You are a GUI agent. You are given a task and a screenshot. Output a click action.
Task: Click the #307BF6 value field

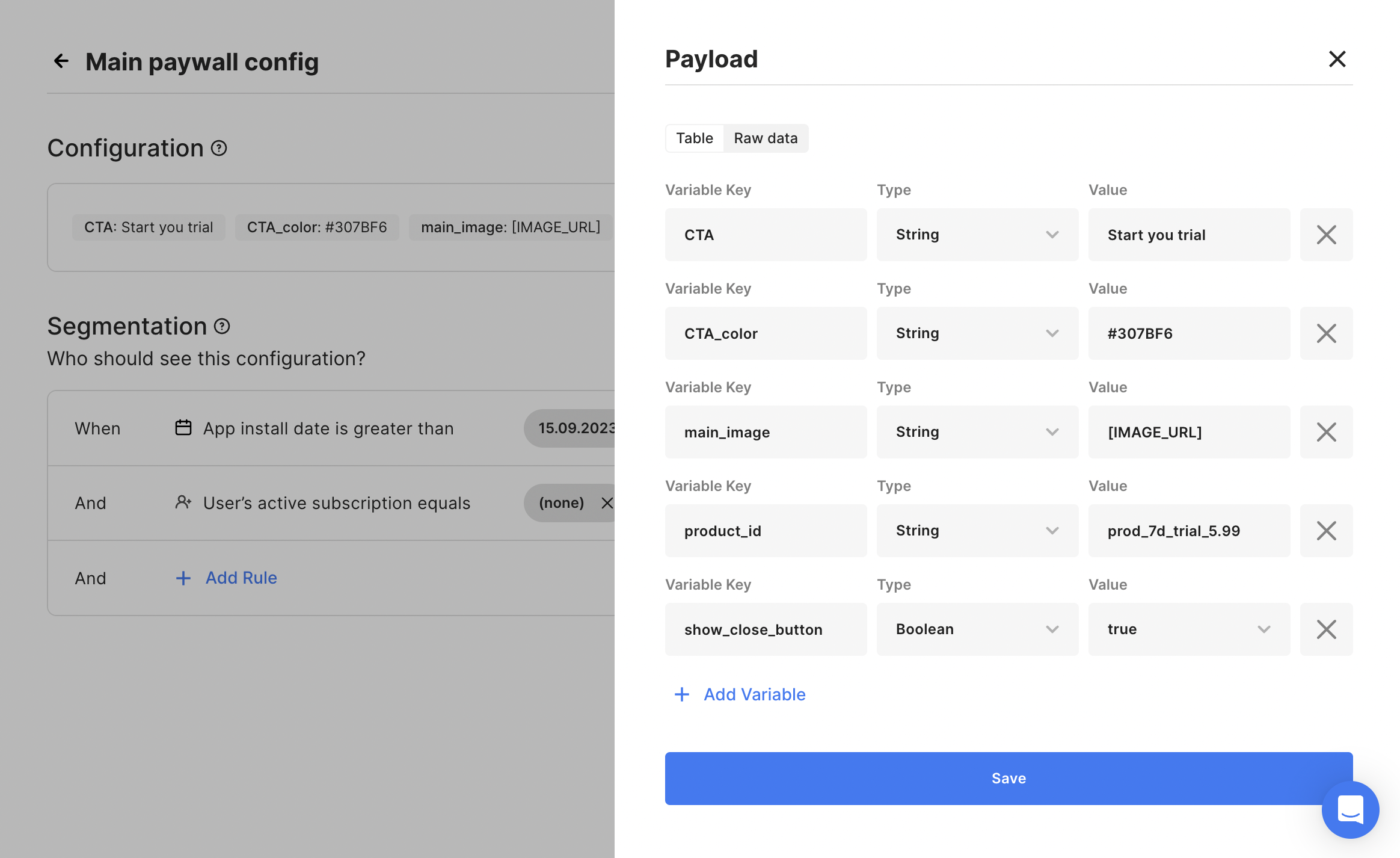point(1189,333)
